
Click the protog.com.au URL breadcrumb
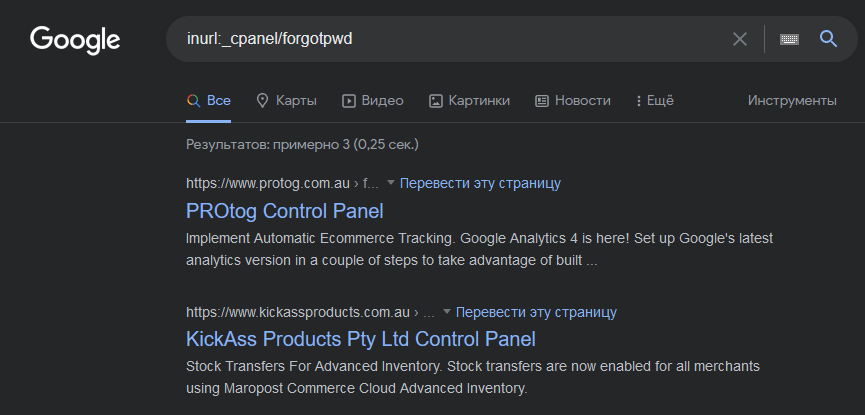(281, 183)
